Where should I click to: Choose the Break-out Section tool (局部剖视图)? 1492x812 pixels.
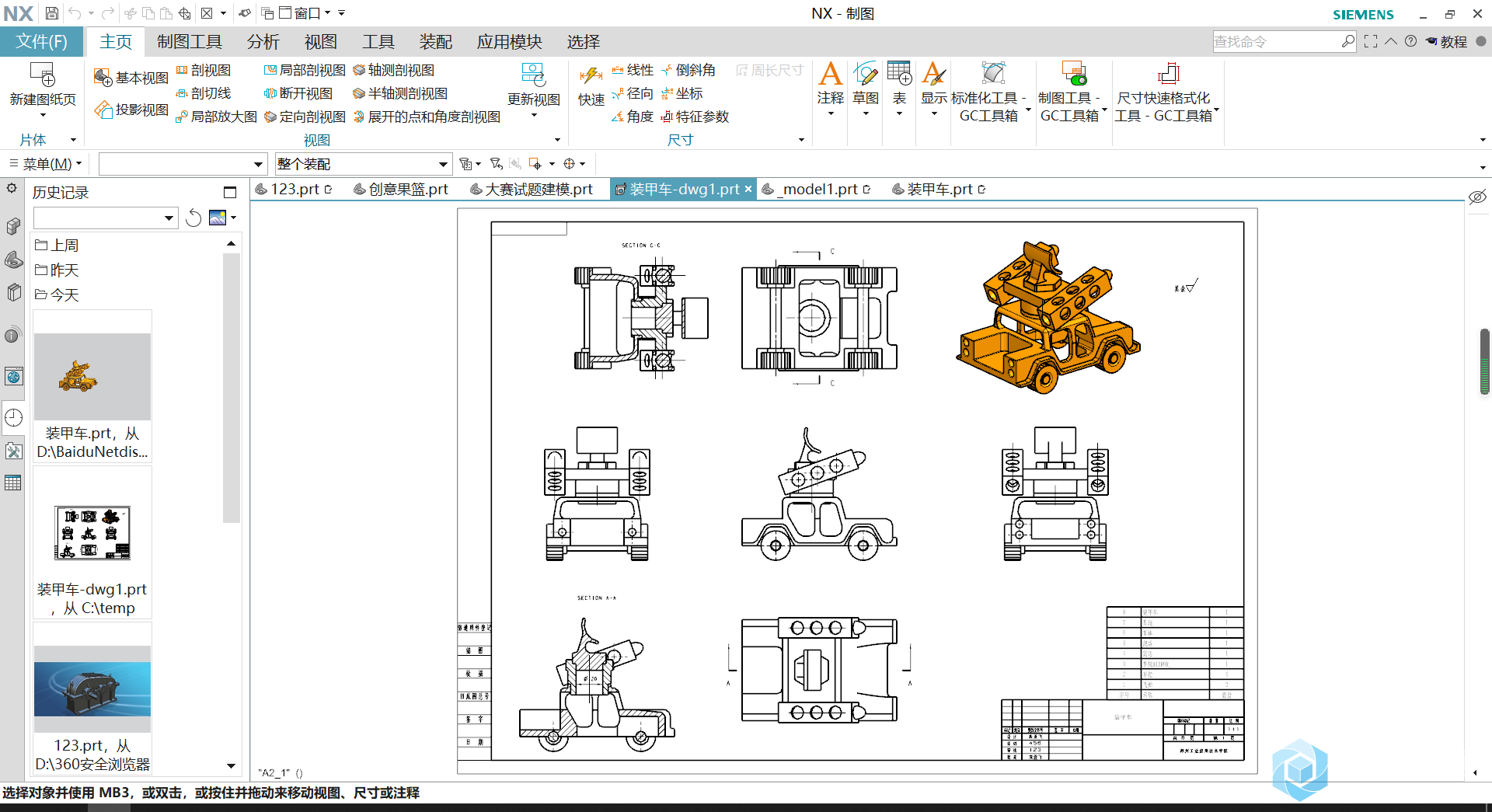(x=304, y=70)
